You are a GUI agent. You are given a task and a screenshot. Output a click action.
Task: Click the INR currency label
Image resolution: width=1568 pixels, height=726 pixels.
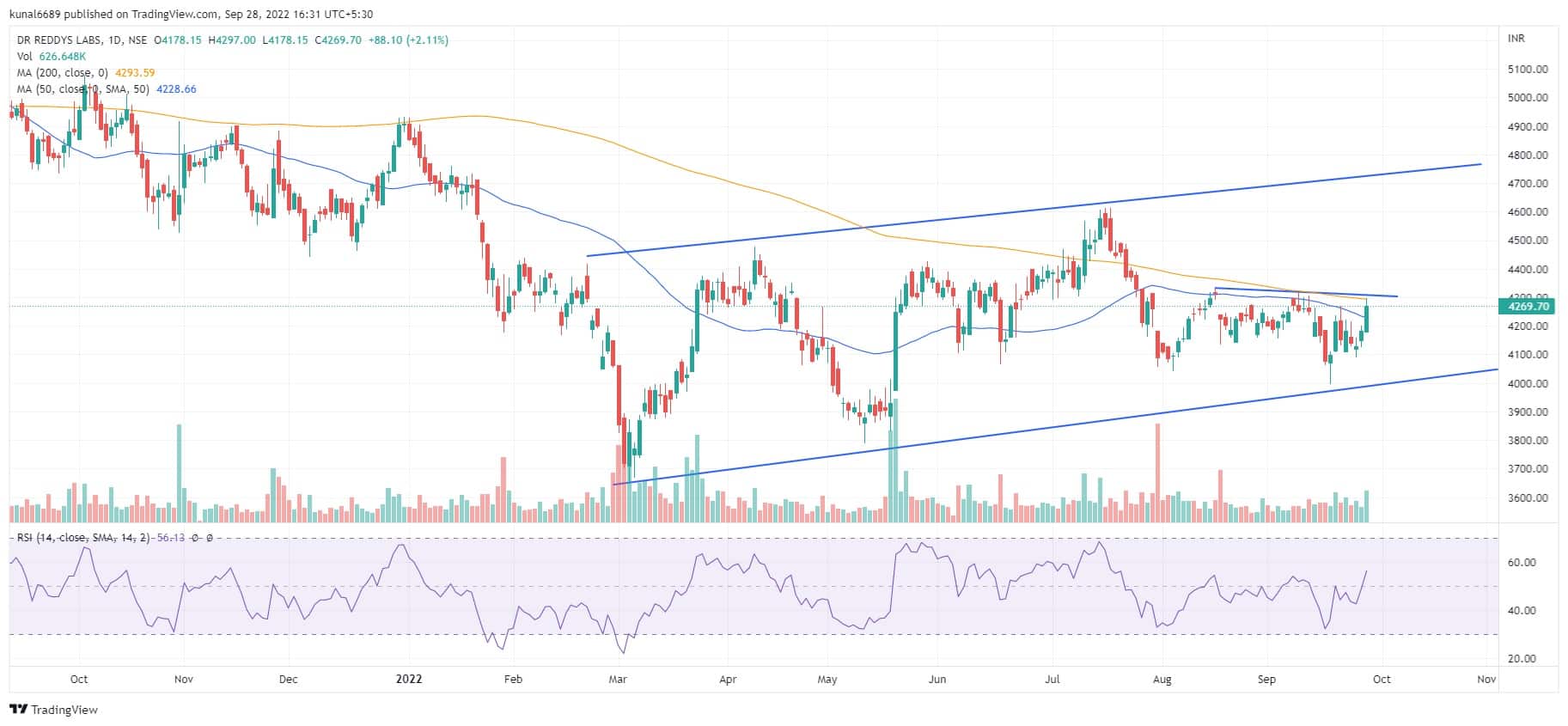(x=1516, y=39)
